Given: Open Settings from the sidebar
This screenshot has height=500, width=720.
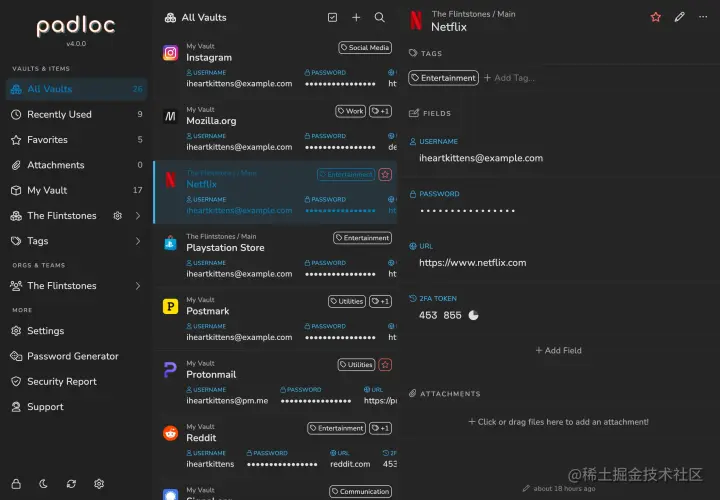Looking at the screenshot, I should (x=76, y=331).
